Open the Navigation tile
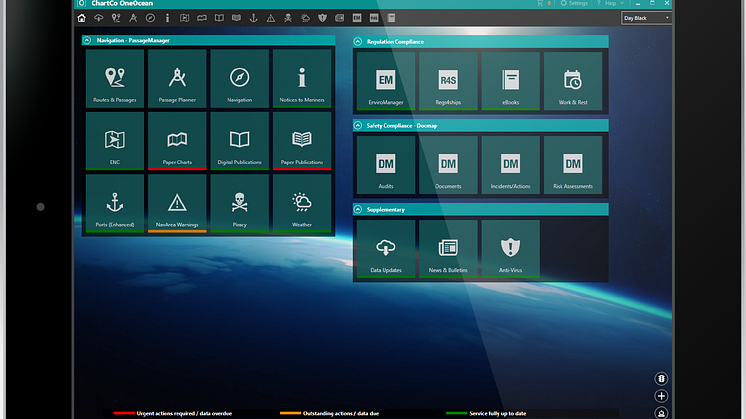 (239, 78)
